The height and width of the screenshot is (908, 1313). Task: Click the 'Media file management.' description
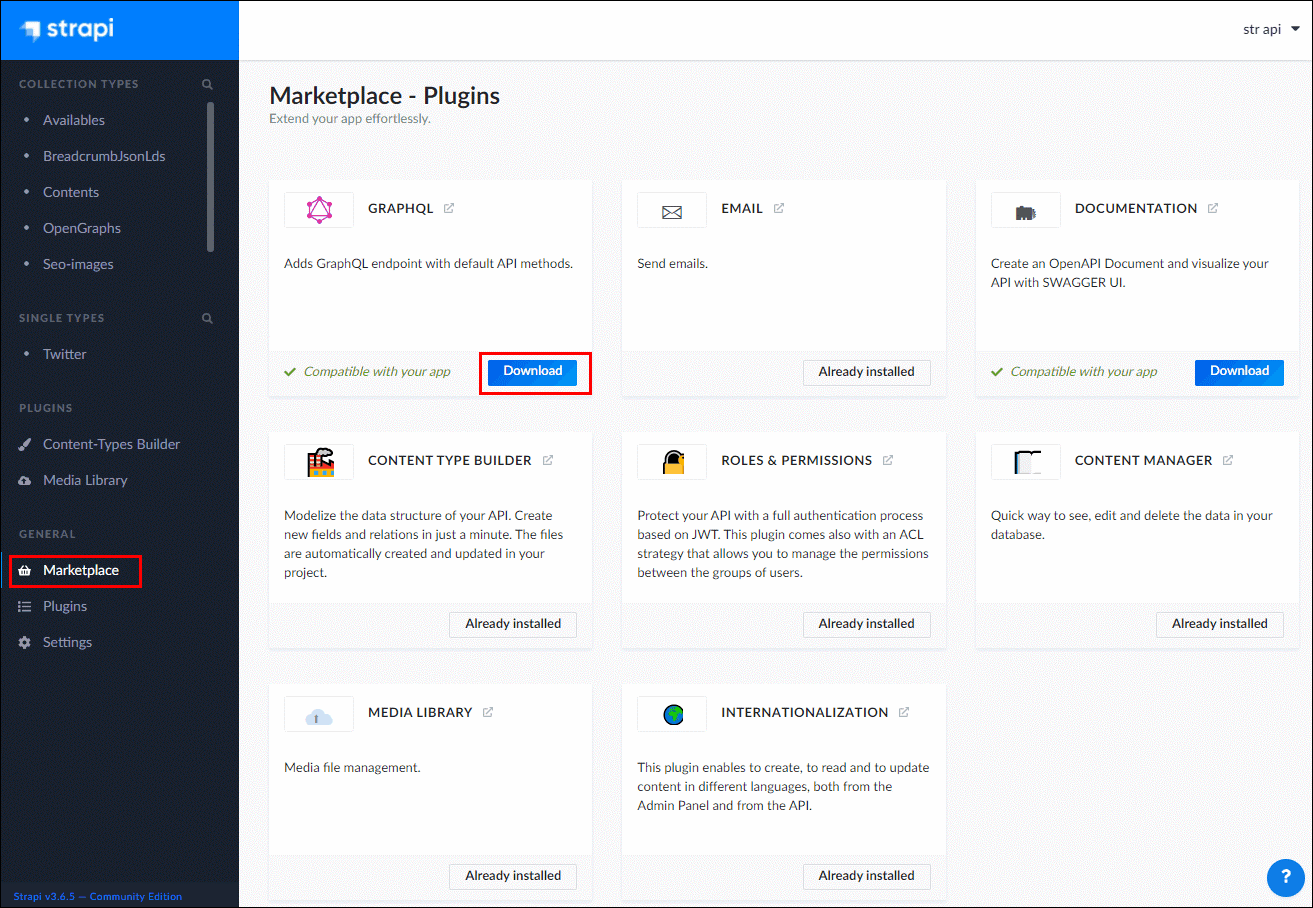pyautogui.click(x=353, y=768)
